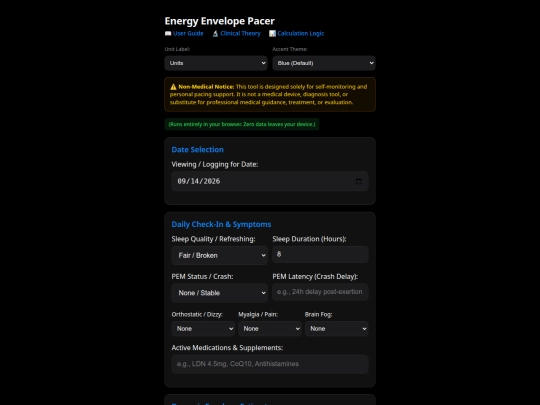This screenshot has width=540, height=405.
Task: Open the Clinical Theory link
Action: pyautogui.click(x=240, y=33)
